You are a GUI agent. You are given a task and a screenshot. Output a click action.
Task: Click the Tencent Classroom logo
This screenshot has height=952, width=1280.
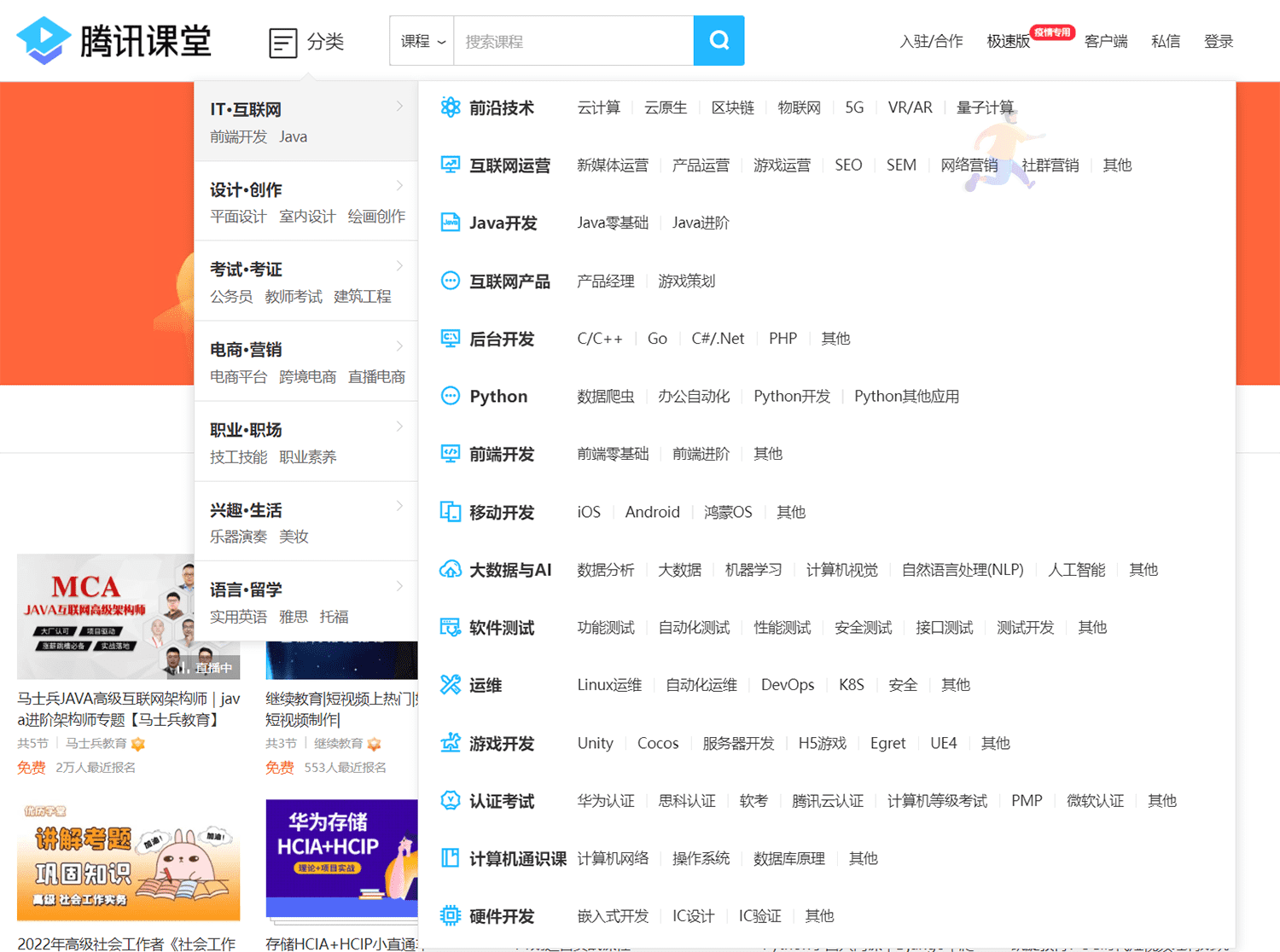113,40
